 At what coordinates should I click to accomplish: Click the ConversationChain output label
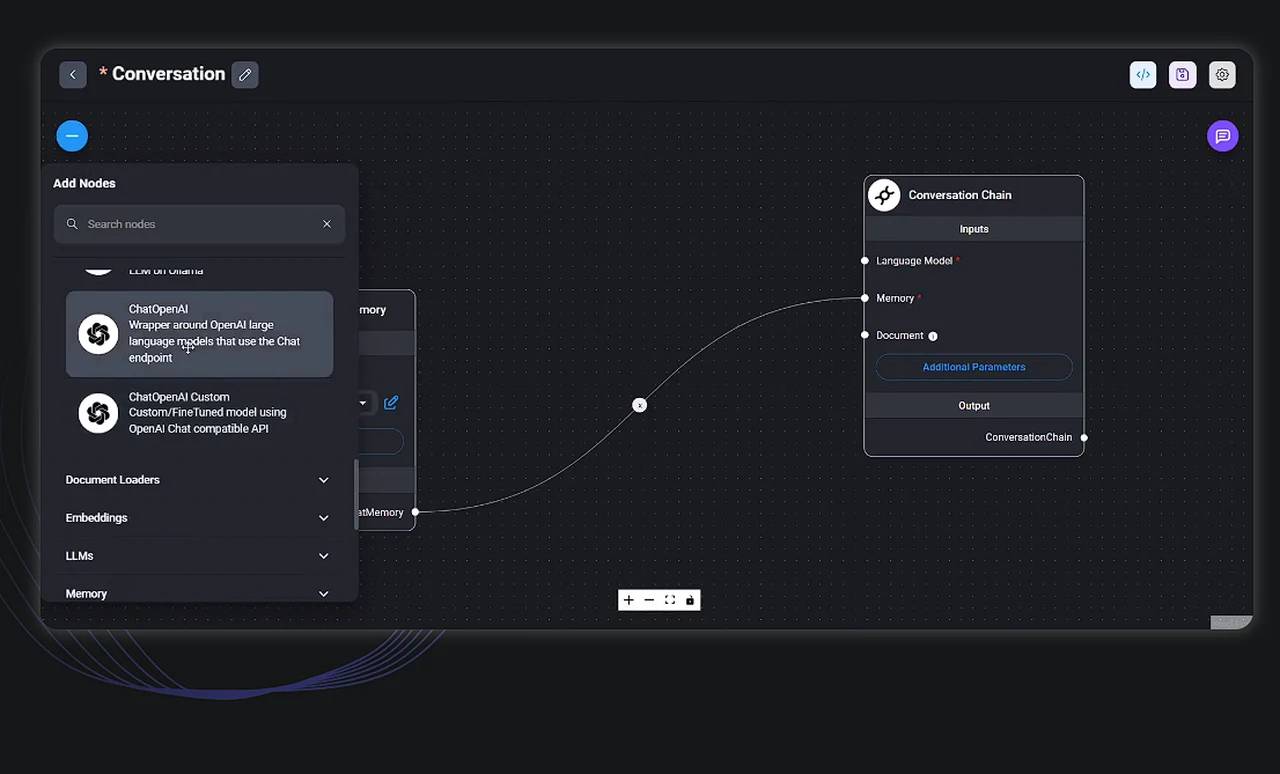tap(1028, 437)
